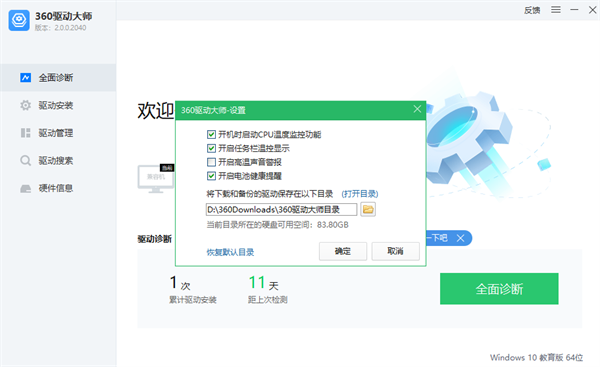600x367 pixels.
Task: Uncheck 开启电池健康提醒 checkbox
Action: (211, 176)
